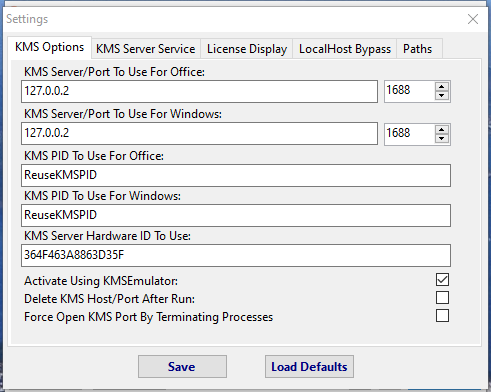Enable Delete KMS Host/Port After Run

442,298
